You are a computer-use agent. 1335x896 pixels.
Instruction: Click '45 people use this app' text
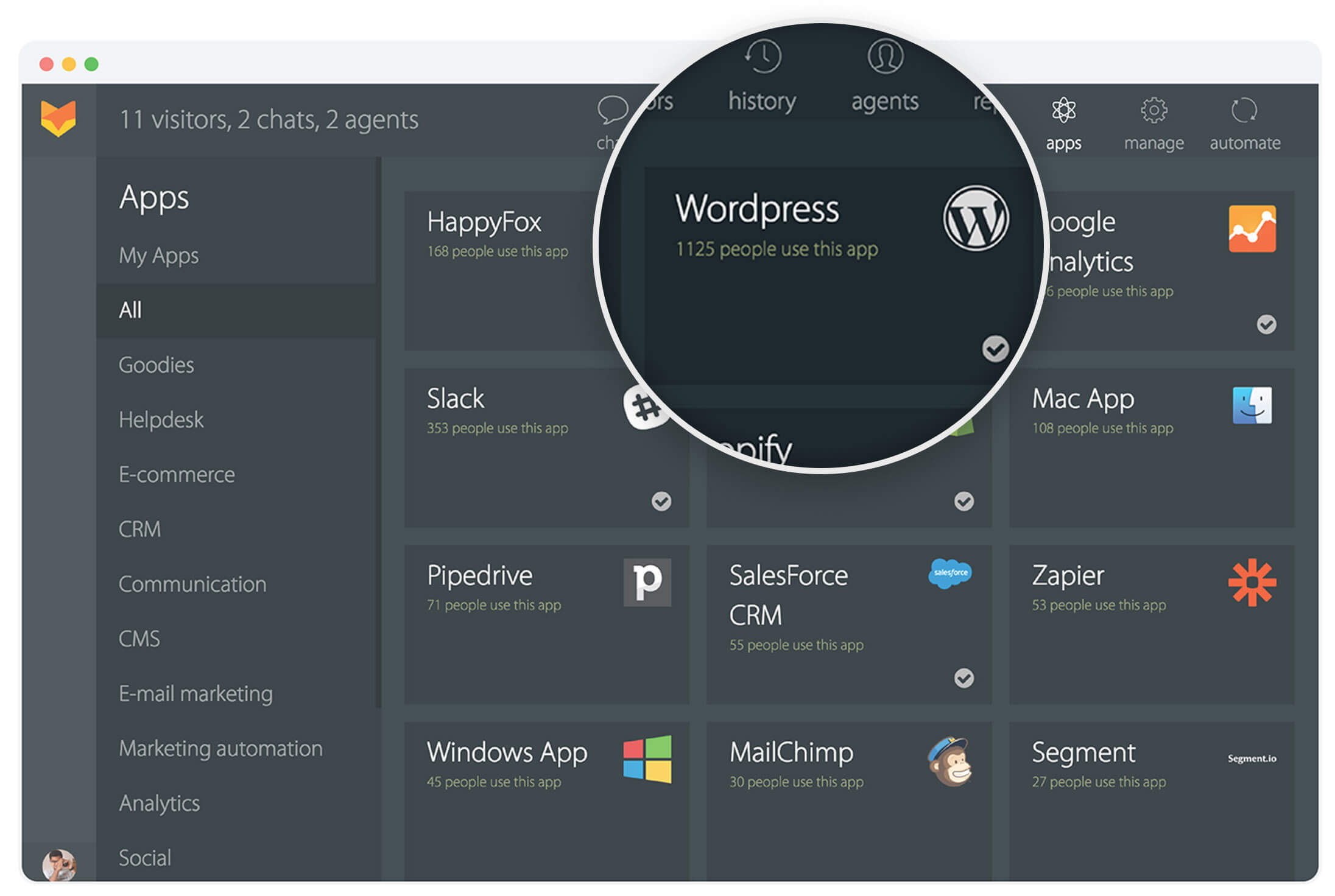tap(494, 782)
